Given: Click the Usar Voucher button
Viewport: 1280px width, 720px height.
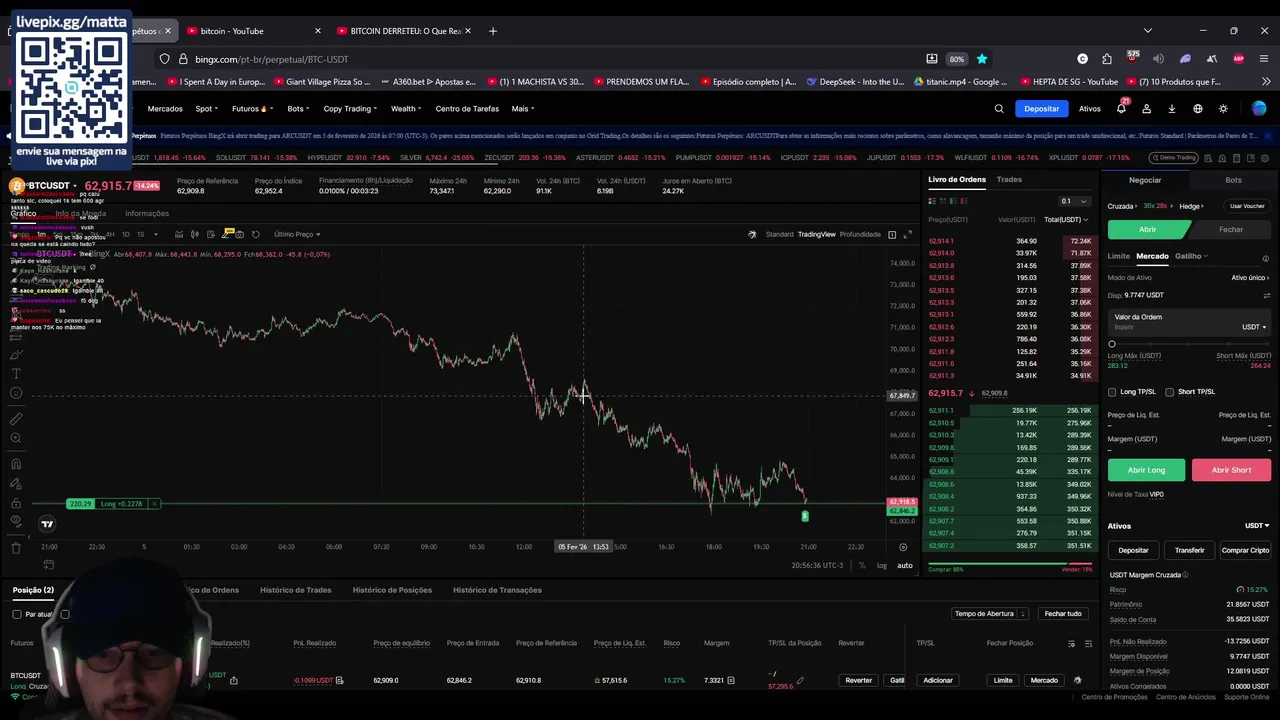Looking at the screenshot, I should pyautogui.click(x=1247, y=206).
